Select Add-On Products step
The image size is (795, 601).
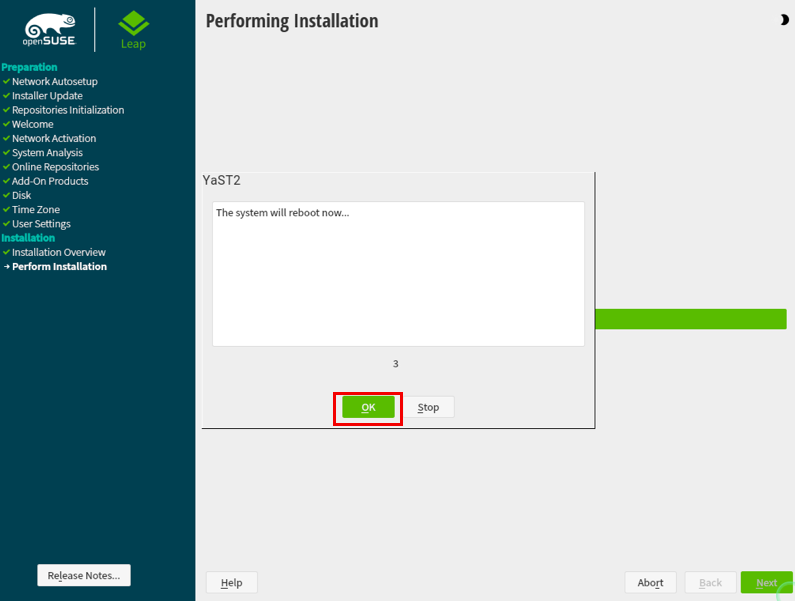[50, 181]
